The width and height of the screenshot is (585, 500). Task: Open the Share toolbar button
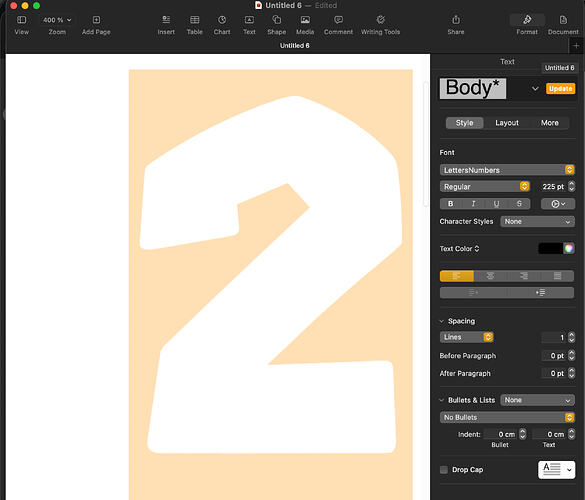pos(456,25)
